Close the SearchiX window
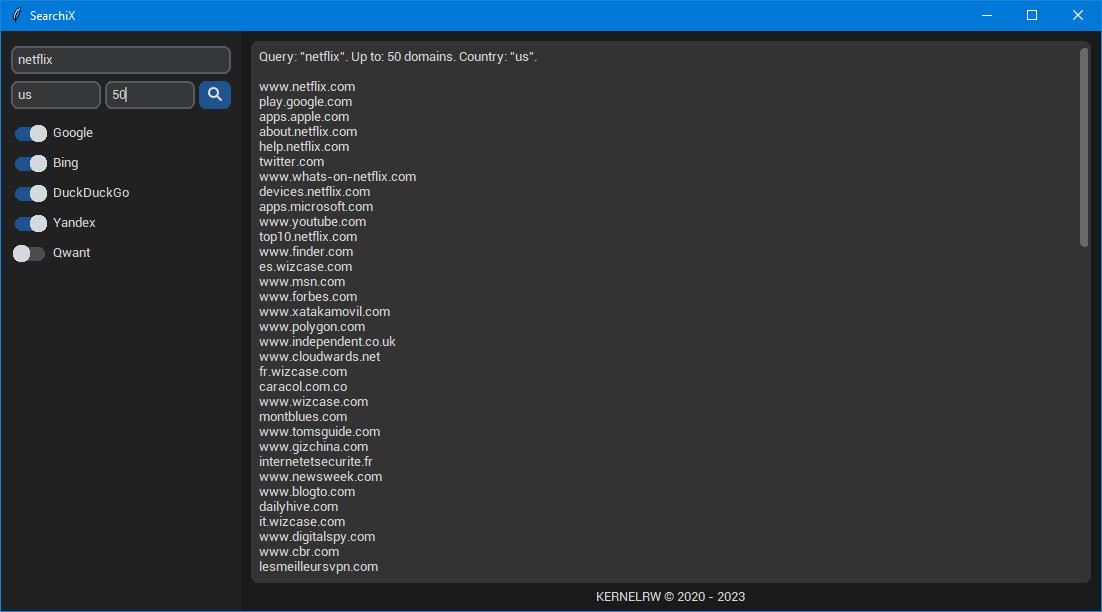This screenshot has height=612, width=1102. (1077, 15)
